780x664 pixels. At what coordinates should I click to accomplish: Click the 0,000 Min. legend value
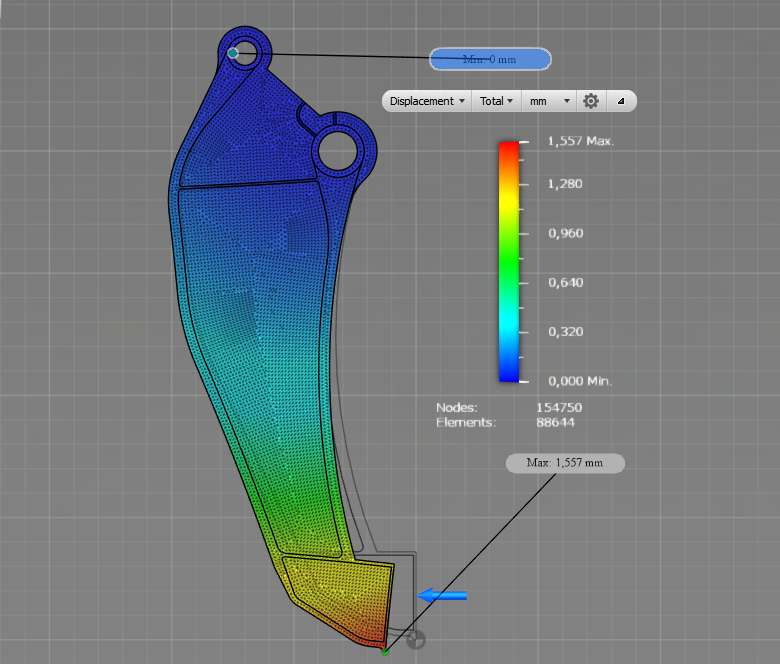580,381
